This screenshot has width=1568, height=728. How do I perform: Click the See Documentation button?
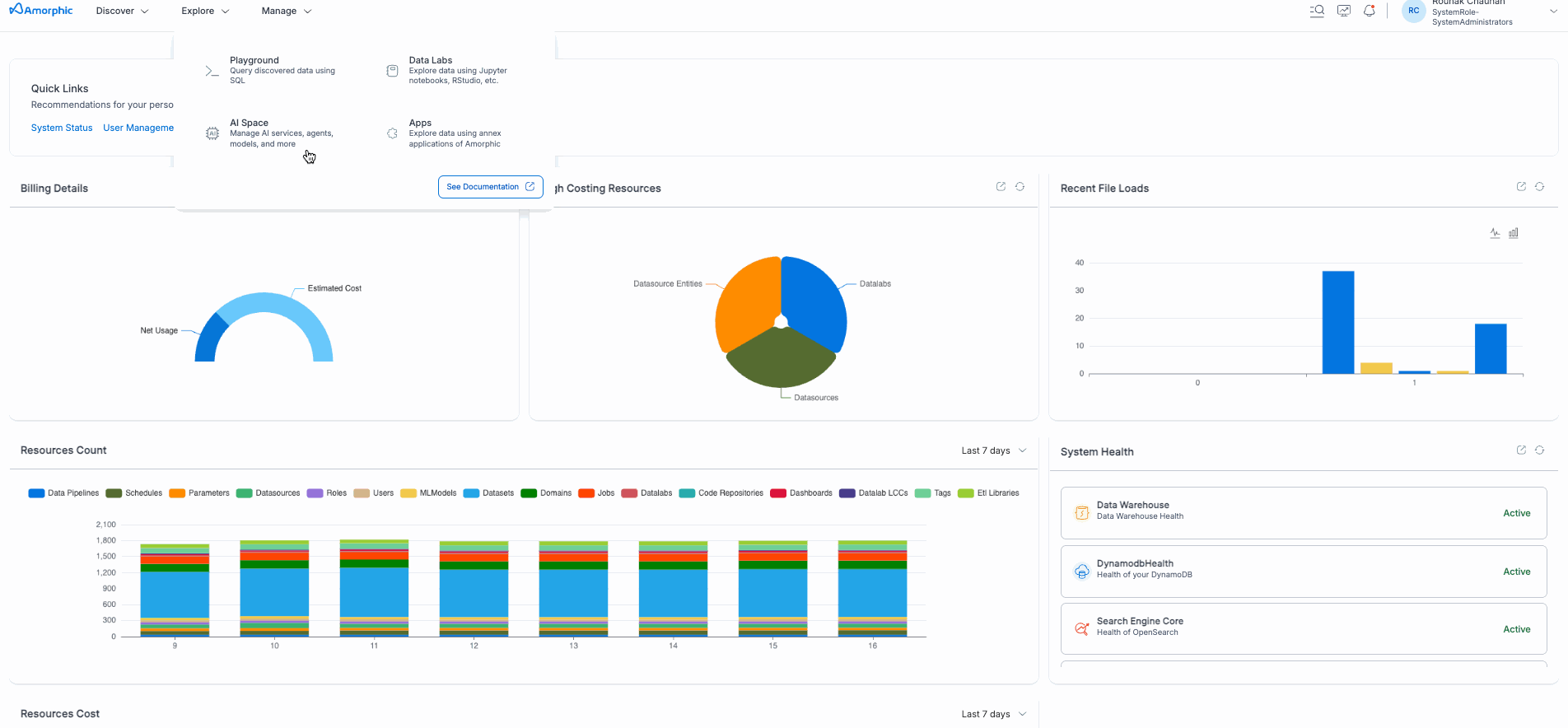tap(490, 187)
